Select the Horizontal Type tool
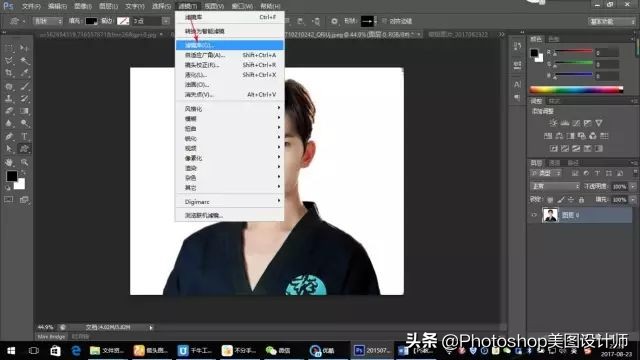Screen dimensions: 640x360 (24, 136)
